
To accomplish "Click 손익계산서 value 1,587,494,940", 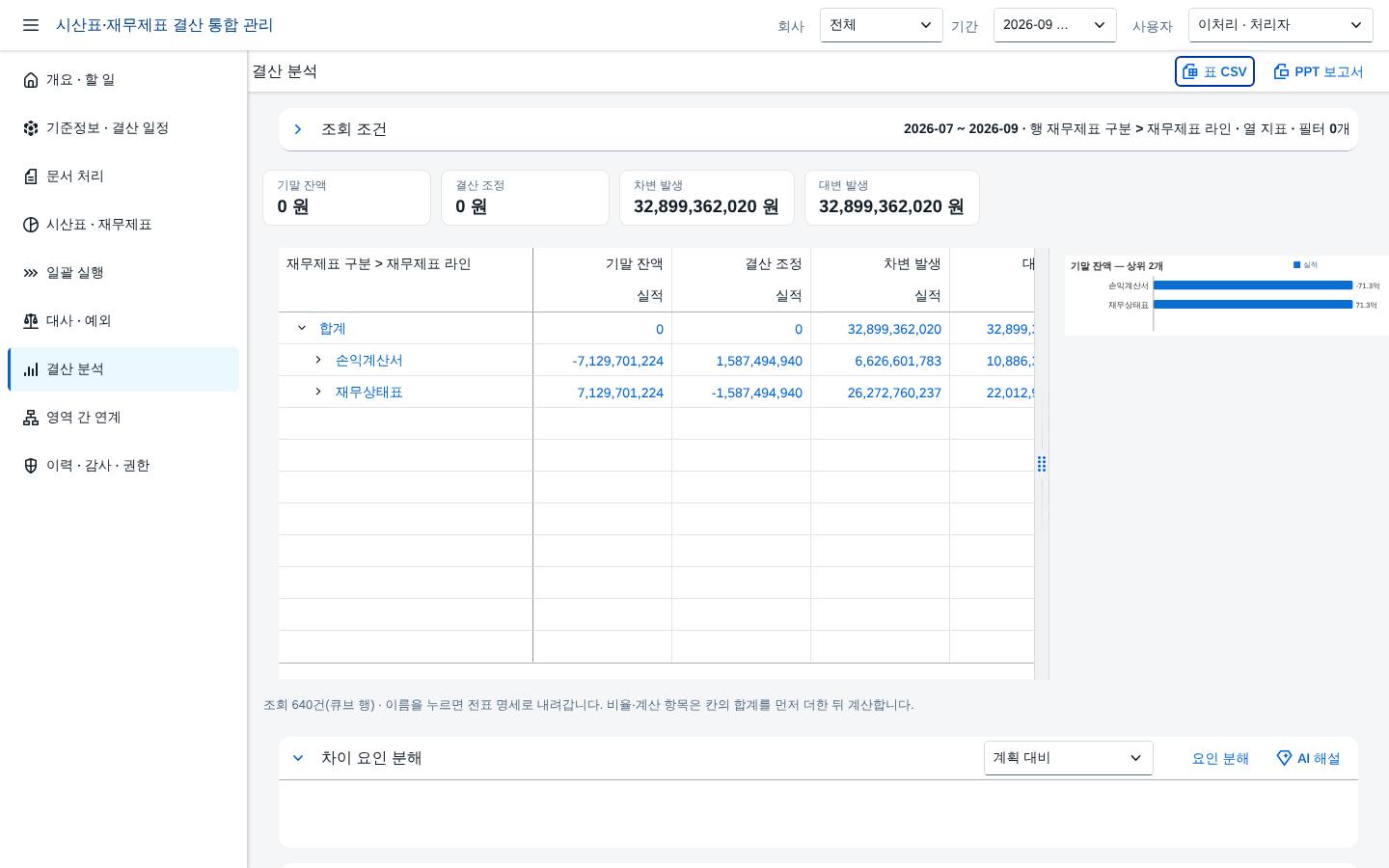I will pyautogui.click(x=759, y=361).
